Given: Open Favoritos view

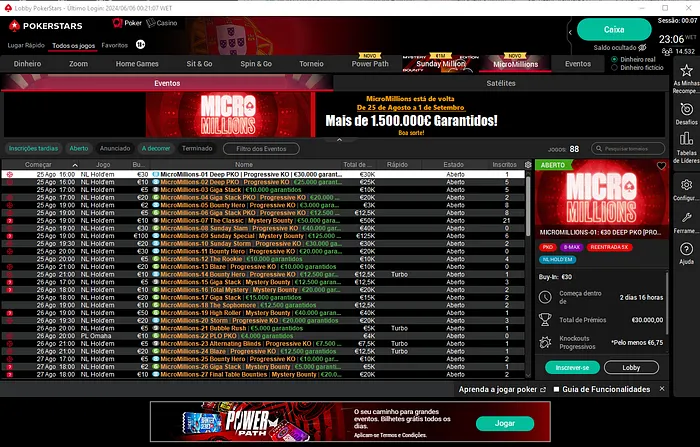Looking at the screenshot, I should click(114, 45).
